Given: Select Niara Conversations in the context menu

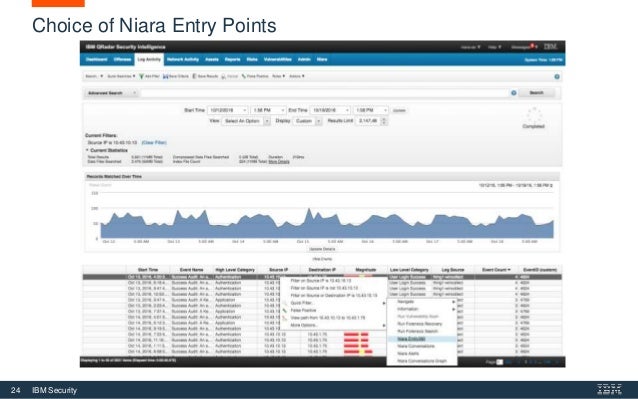Looking at the screenshot, I should point(416,346).
